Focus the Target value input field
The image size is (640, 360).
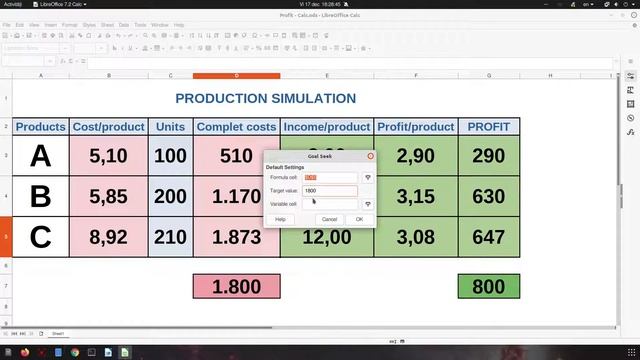[330, 191]
